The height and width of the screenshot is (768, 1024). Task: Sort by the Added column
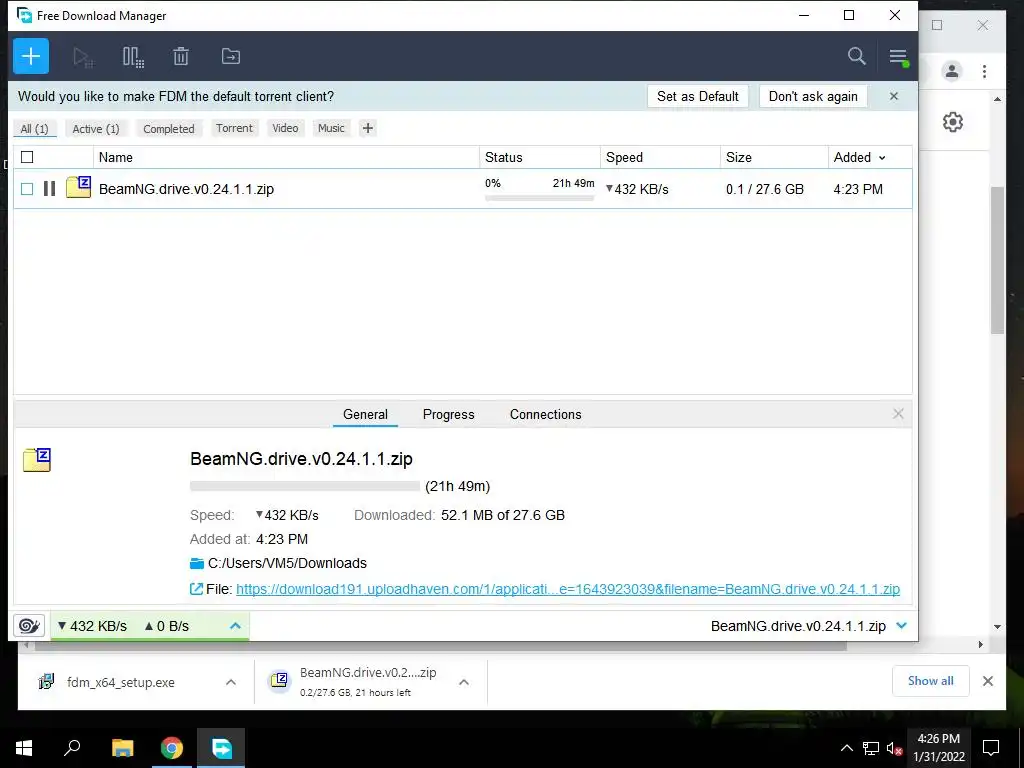tap(859, 157)
